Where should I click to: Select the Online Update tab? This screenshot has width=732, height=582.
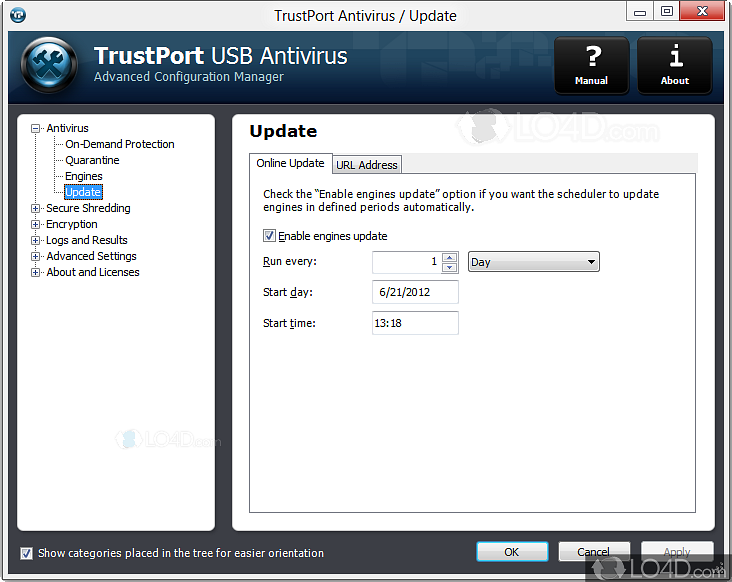tap(290, 163)
